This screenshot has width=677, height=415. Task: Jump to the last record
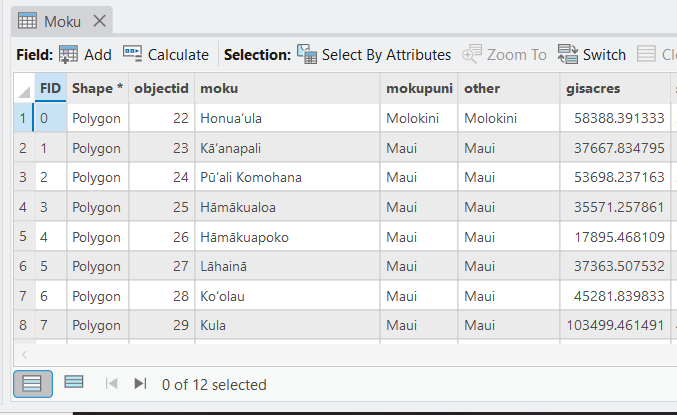140,384
